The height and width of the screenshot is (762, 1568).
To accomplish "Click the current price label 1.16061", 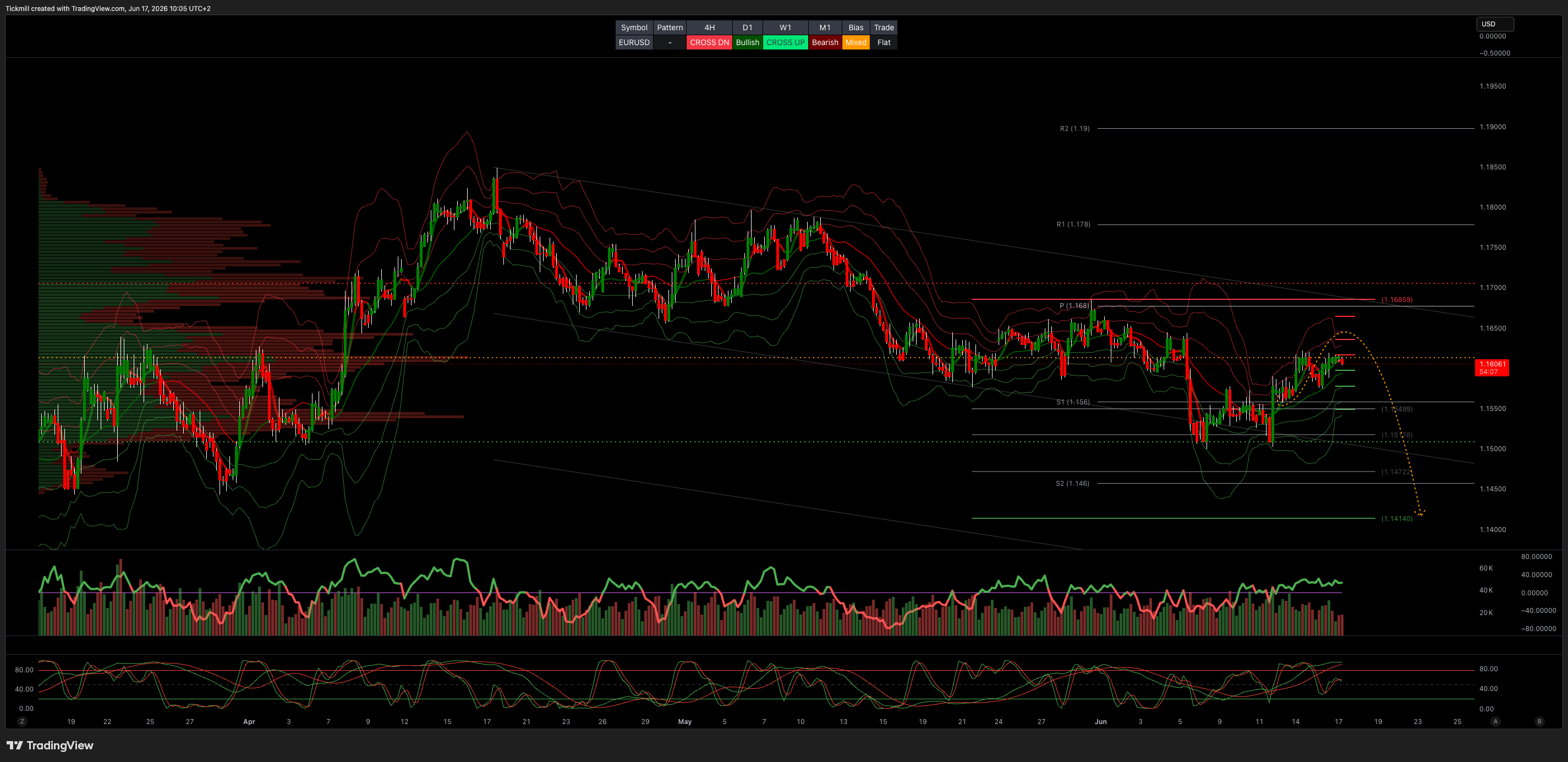I will pos(1492,368).
